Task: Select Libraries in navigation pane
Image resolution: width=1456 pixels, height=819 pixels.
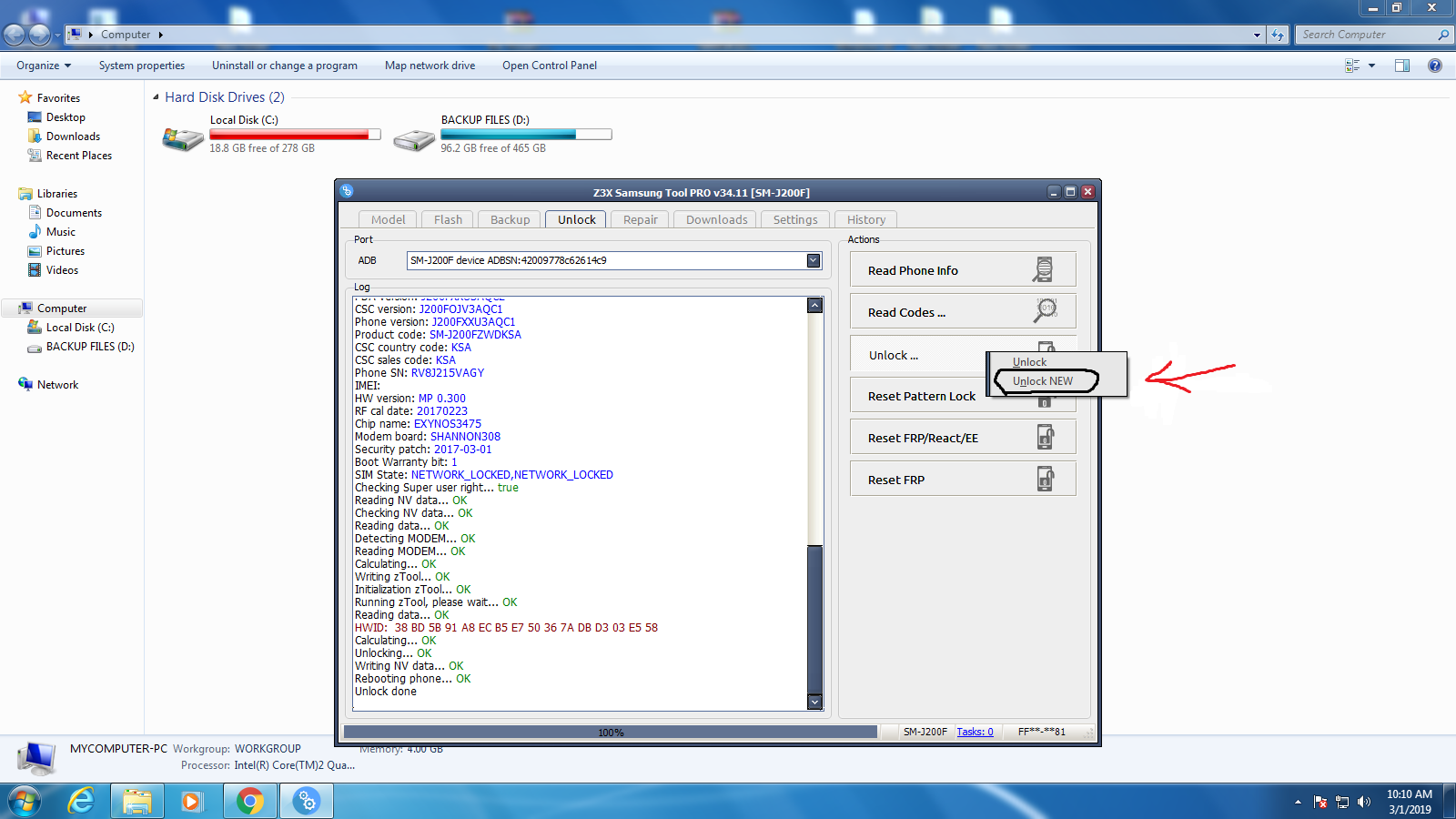Action: point(56,194)
